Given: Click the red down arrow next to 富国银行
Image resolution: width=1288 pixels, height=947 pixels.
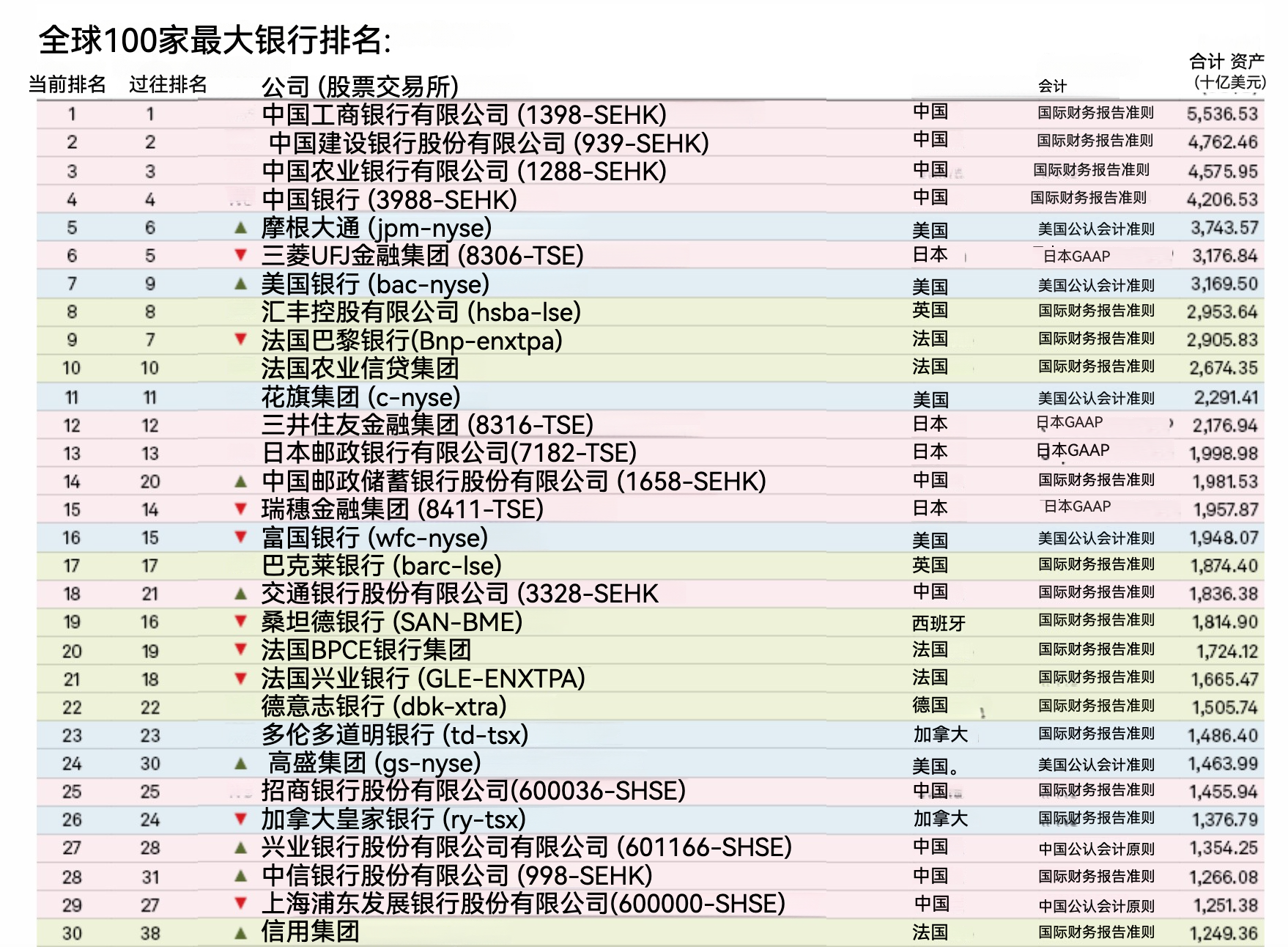Looking at the screenshot, I should point(240,537).
